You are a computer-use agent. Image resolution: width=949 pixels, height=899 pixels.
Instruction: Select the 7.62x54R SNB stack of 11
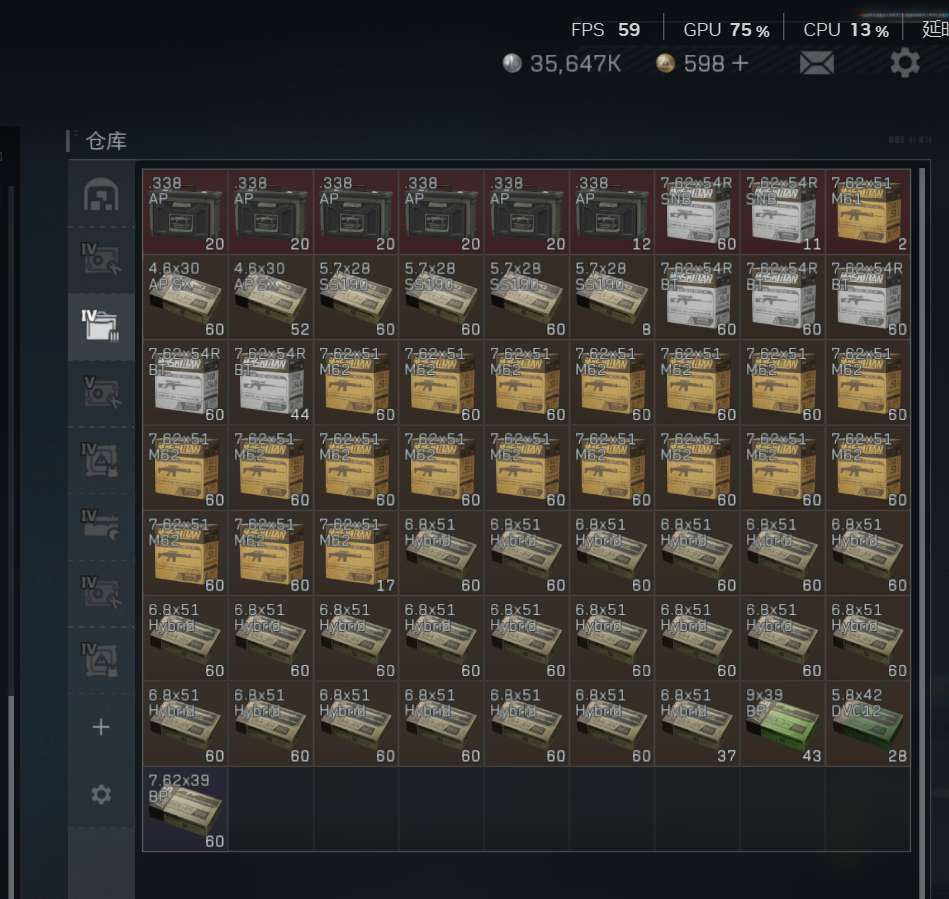tap(783, 212)
